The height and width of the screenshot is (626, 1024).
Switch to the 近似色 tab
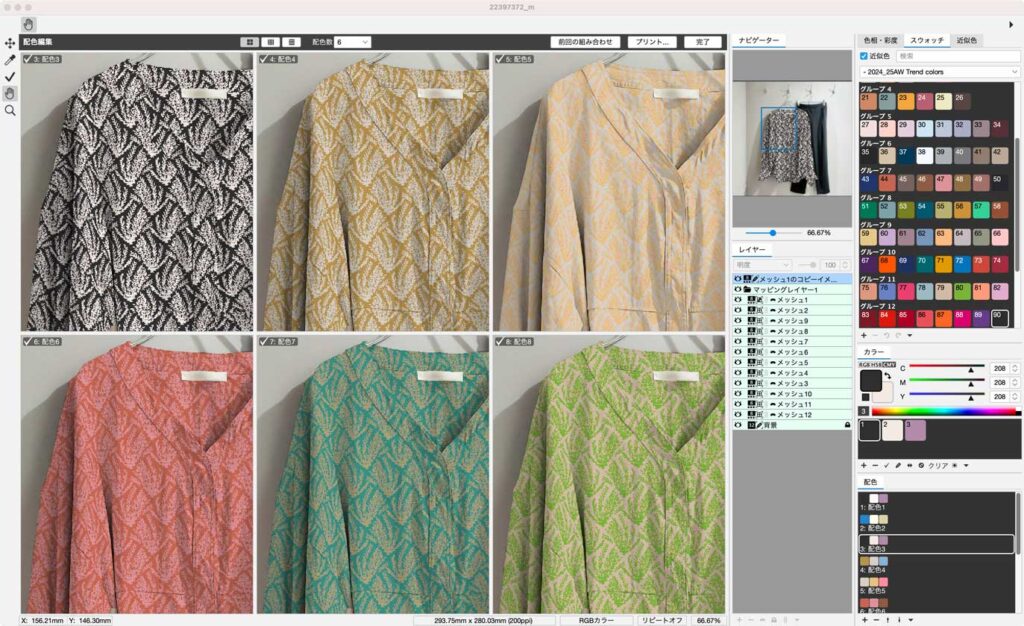pyautogui.click(x=967, y=40)
